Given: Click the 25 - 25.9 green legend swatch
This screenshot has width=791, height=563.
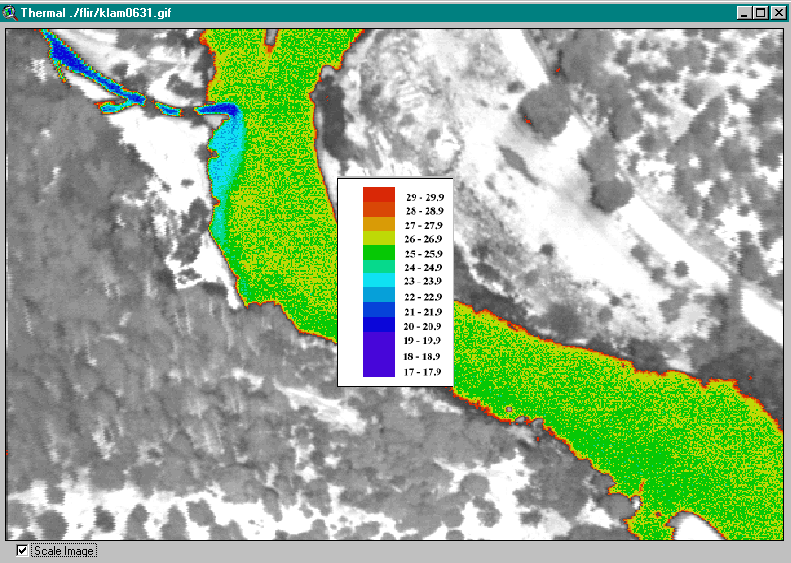Looking at the screenshot, I should click(379, 252).
